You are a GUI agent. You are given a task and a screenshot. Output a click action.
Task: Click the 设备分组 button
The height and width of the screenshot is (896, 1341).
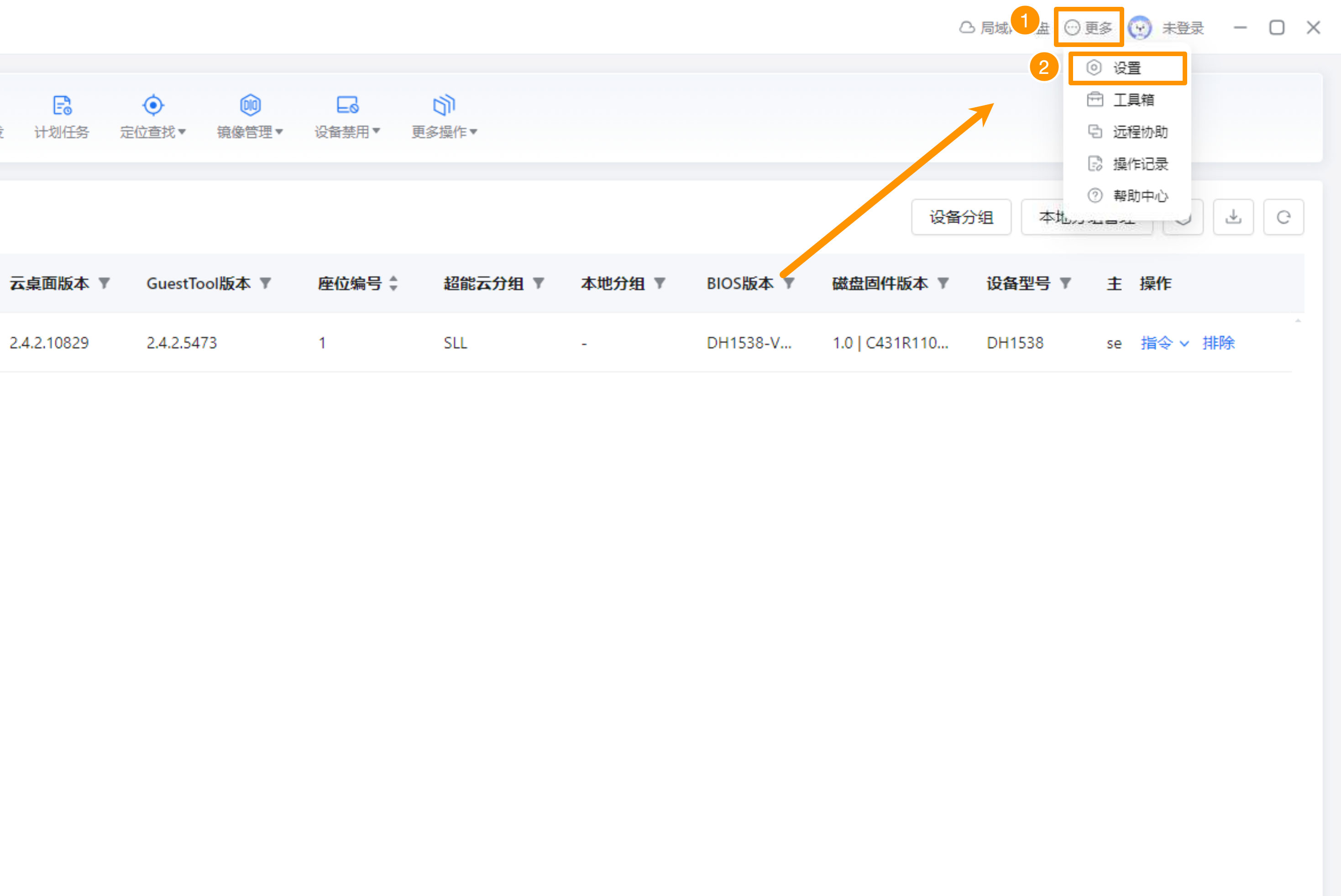pyautogui.click(x=960, y=217)
